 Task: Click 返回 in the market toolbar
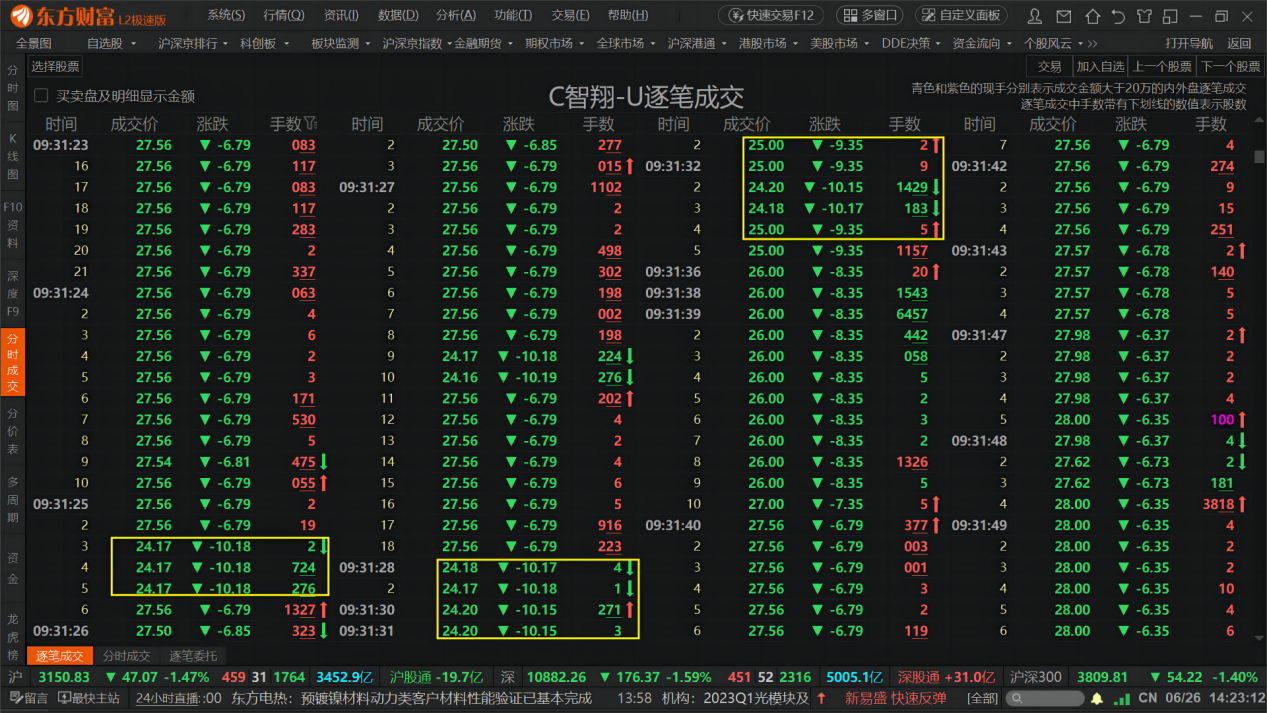point(1239,43)
